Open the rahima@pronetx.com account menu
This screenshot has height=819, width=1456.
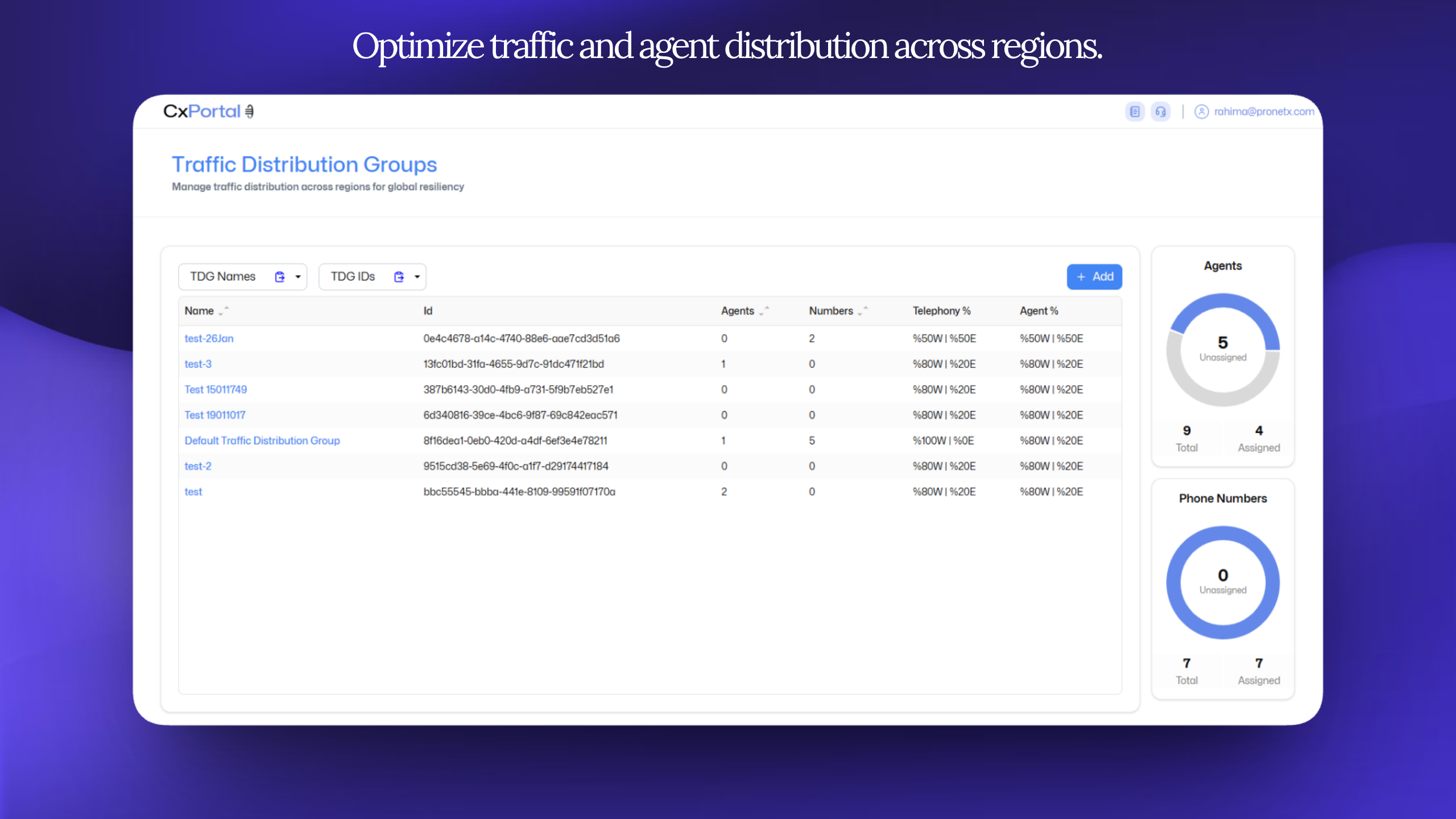click(1264, 111)
